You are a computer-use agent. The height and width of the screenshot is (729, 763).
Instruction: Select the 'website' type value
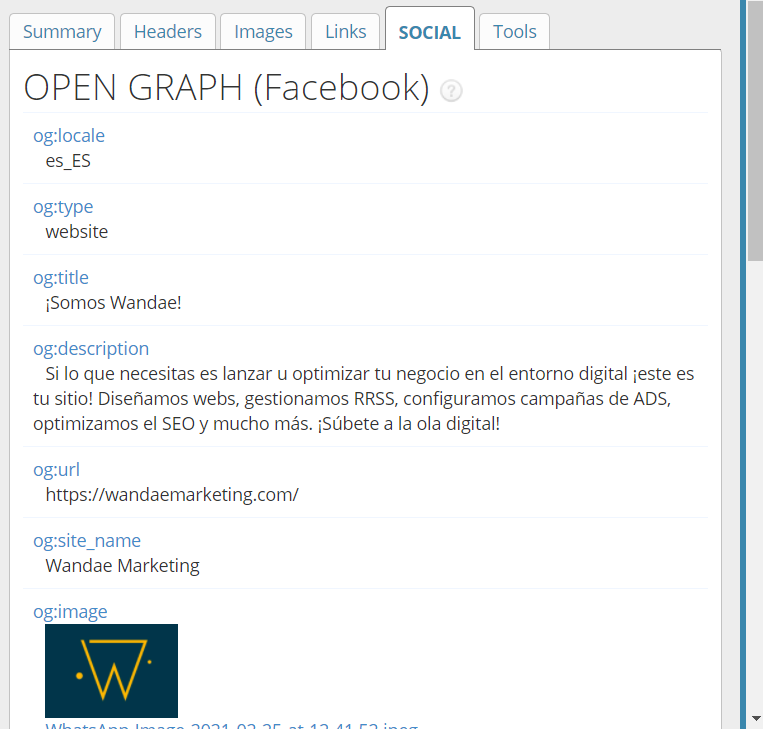tap(76, 232)
